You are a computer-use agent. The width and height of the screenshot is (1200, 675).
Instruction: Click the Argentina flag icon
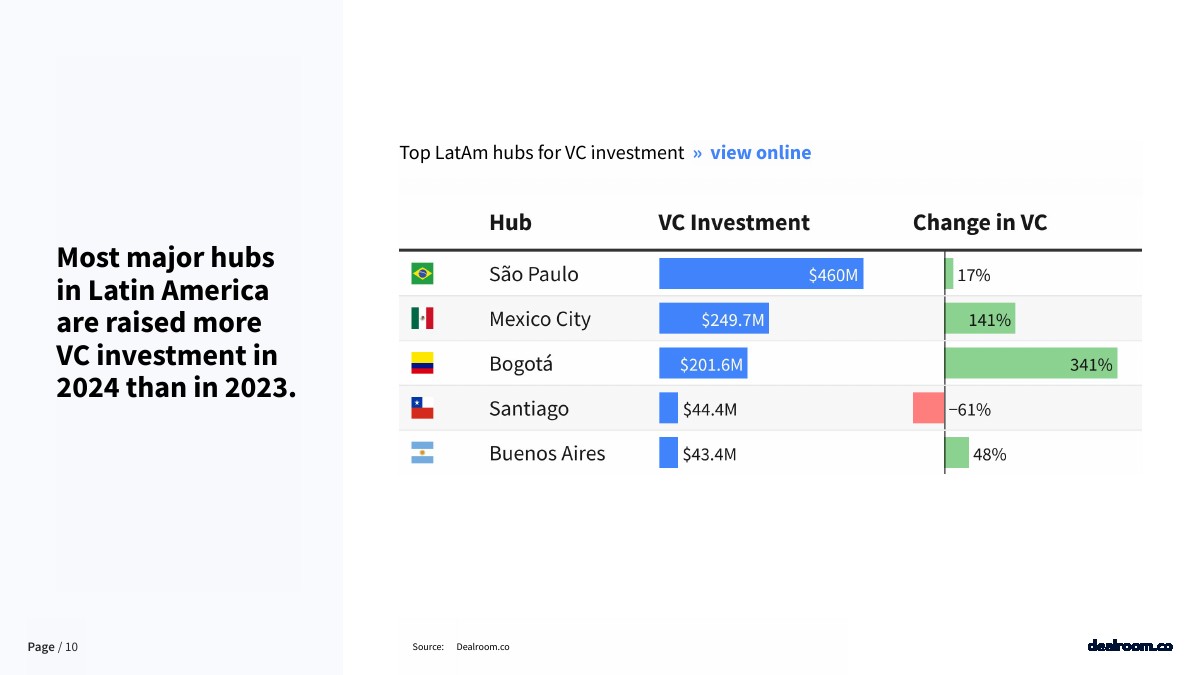(x=422, y=454)
